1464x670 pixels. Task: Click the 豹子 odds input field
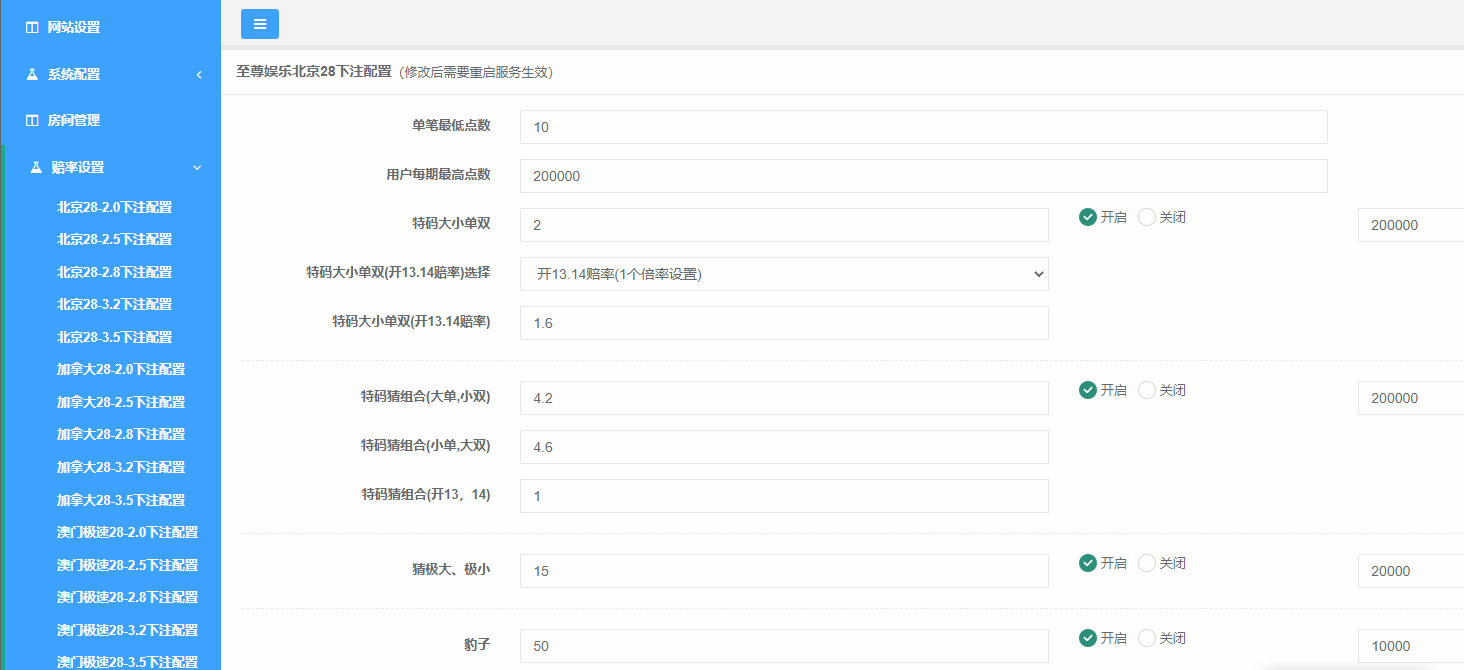[x=784, y=646]
